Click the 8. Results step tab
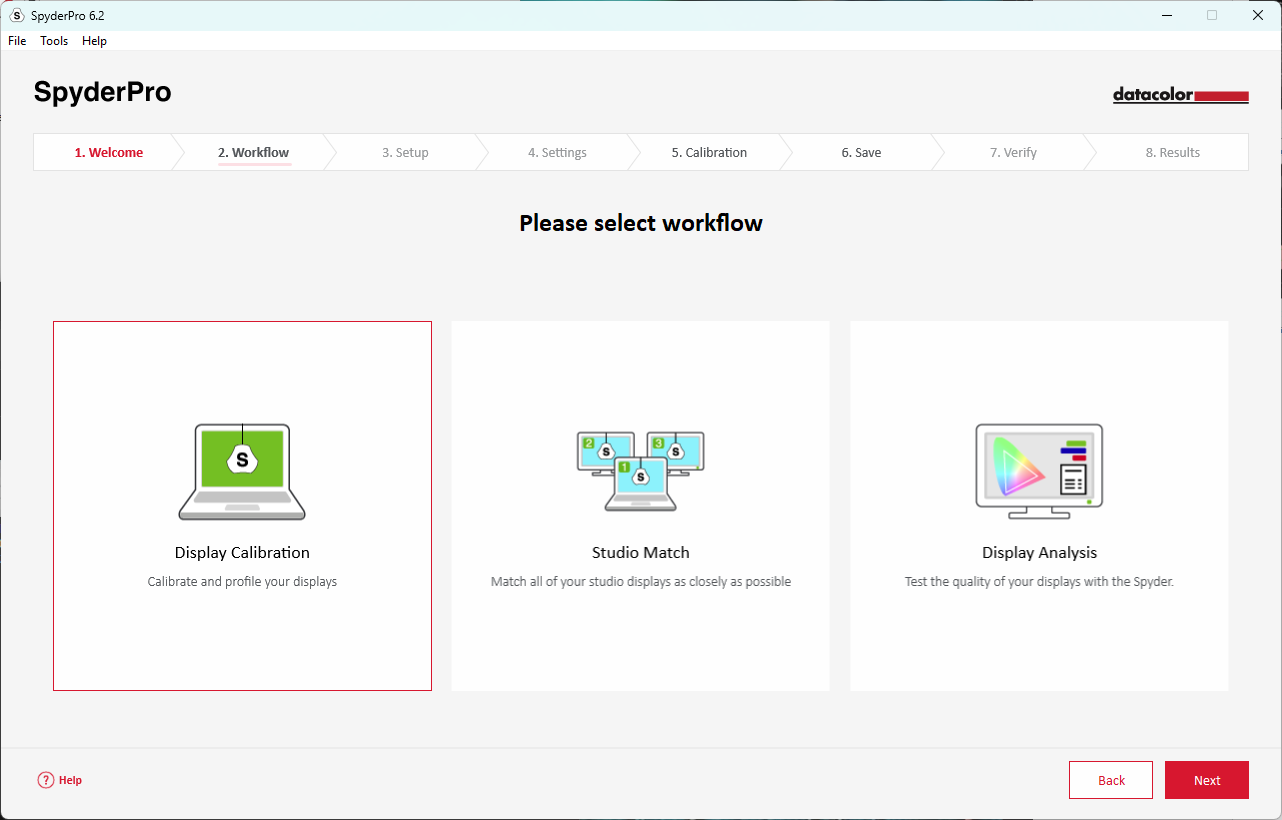The image size is (1282, 820). 1172,153
